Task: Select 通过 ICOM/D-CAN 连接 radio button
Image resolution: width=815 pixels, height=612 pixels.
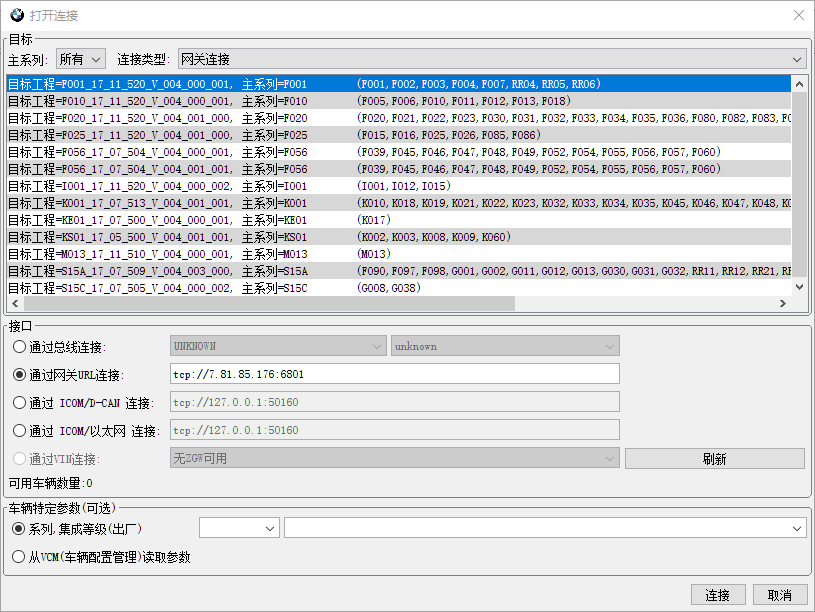Action: [x=19, y=402]
